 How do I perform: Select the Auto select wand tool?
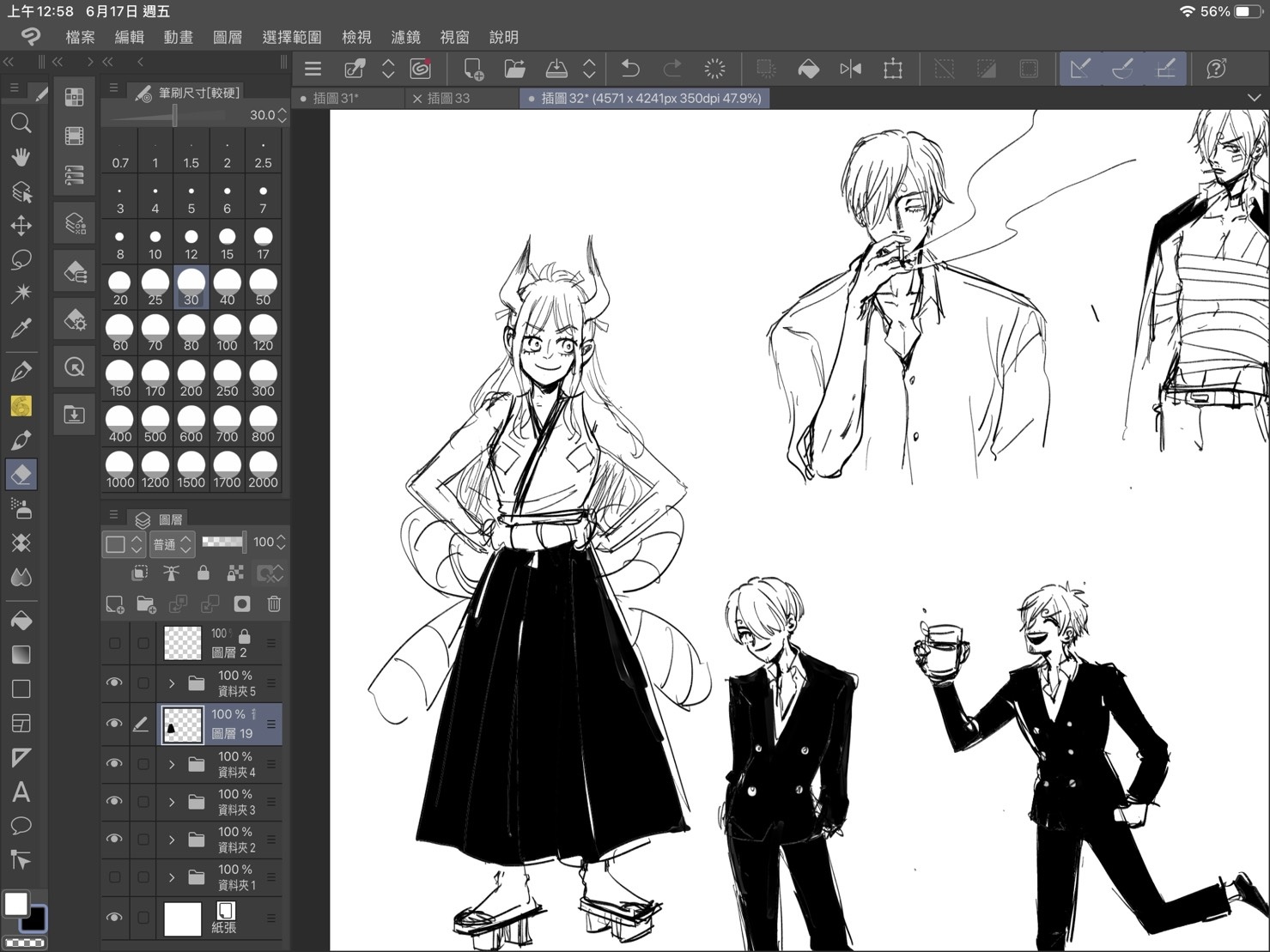(x=21, y=294)
